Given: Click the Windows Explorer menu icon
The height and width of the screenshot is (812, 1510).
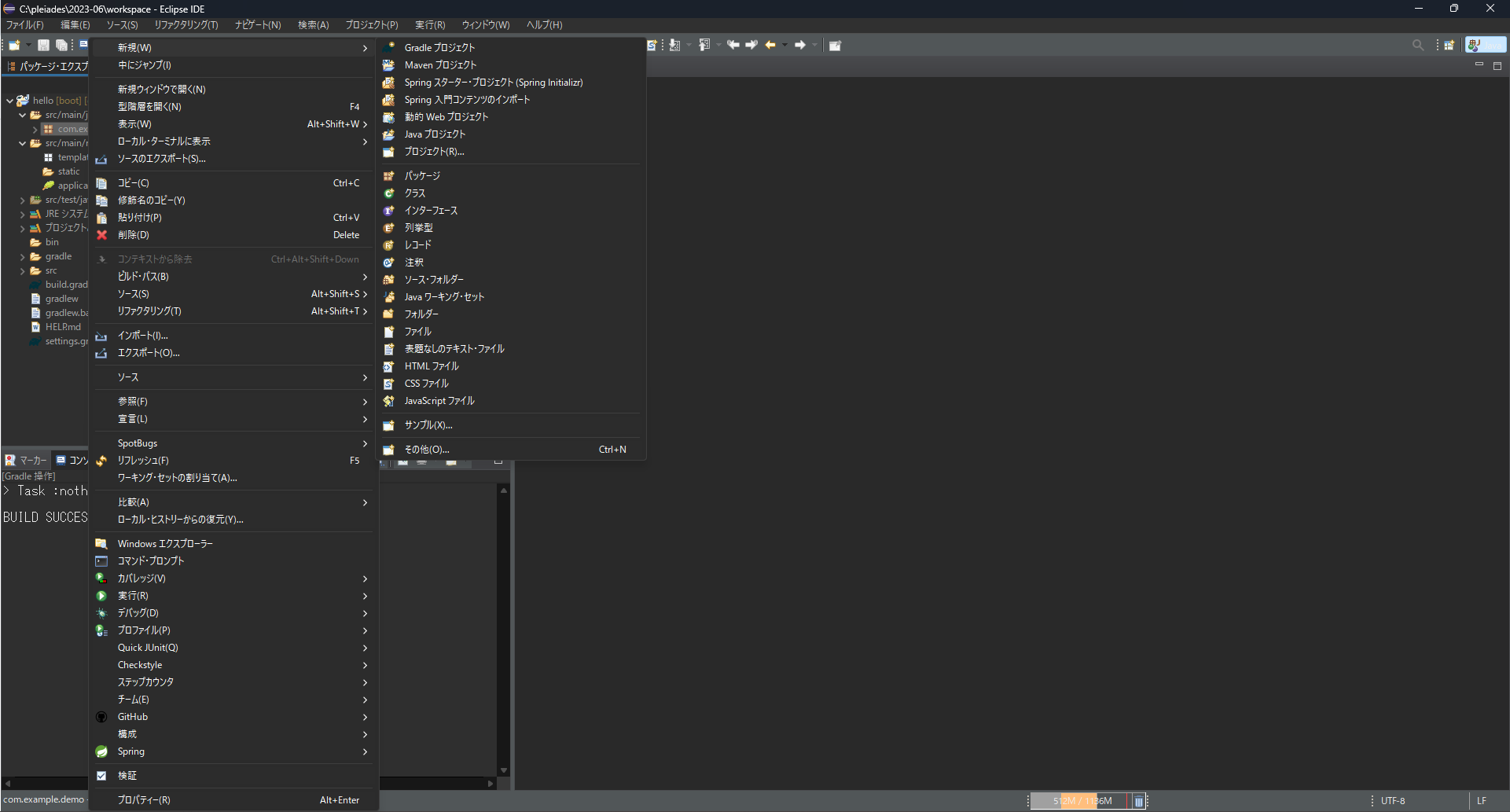Looking at the screenshot, I should [x=101, y=544].
